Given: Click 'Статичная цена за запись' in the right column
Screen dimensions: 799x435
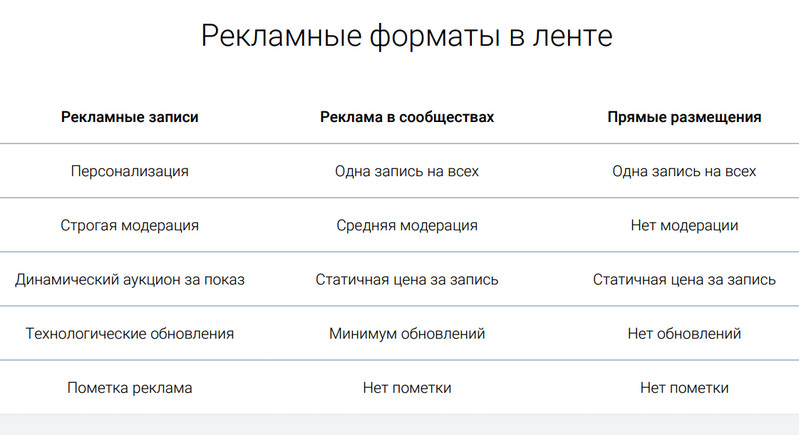Looking at the screenshot, I should point(684,280).
